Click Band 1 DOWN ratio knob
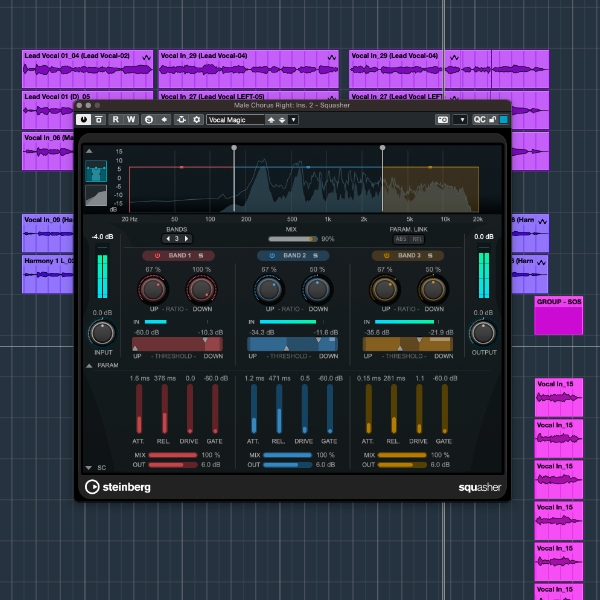The height and width of the screenshot is (600, 600). (201, 290)
